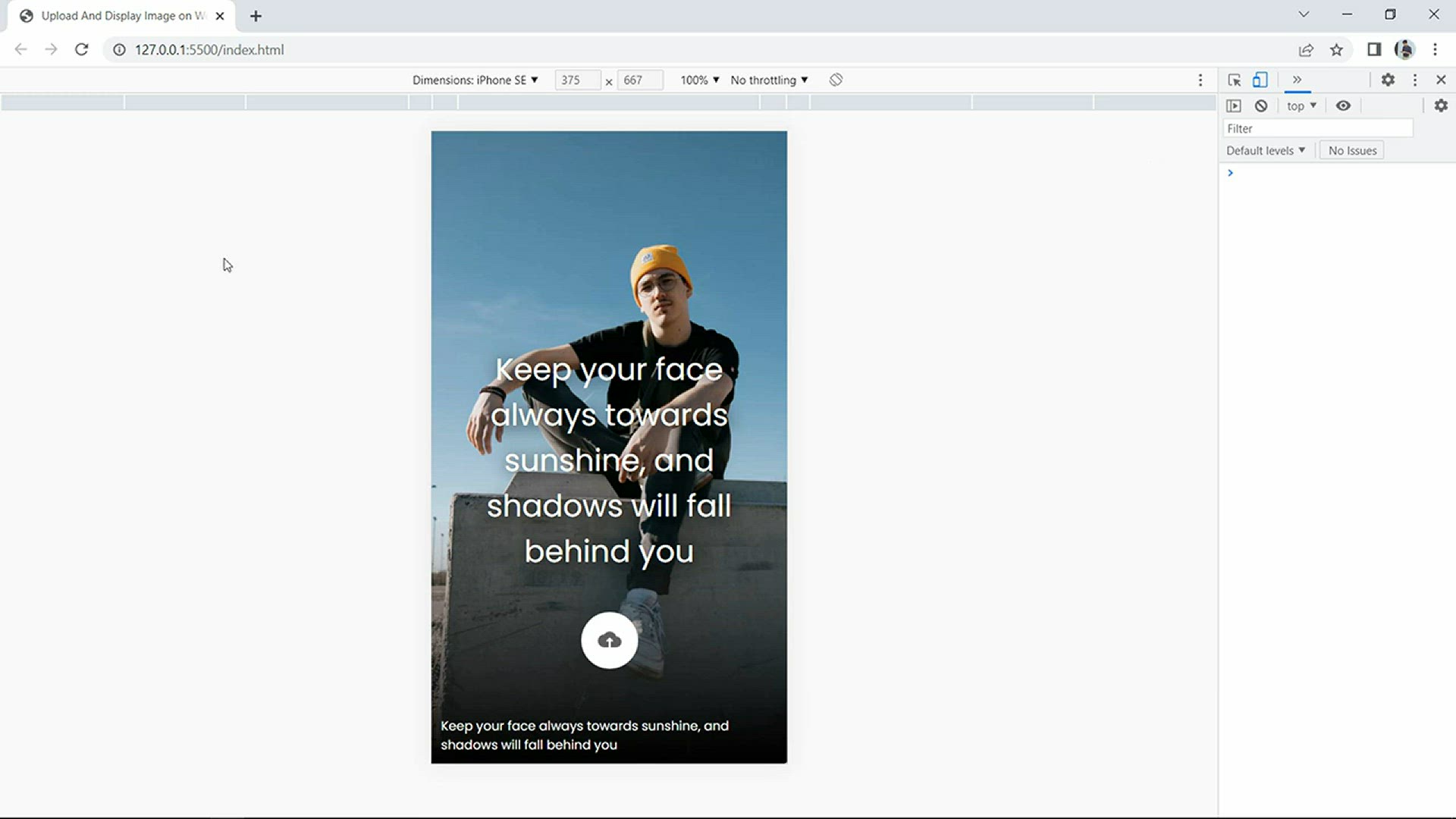
Task: Open the 100% zoom dropdown
Action: click(699, 80)
